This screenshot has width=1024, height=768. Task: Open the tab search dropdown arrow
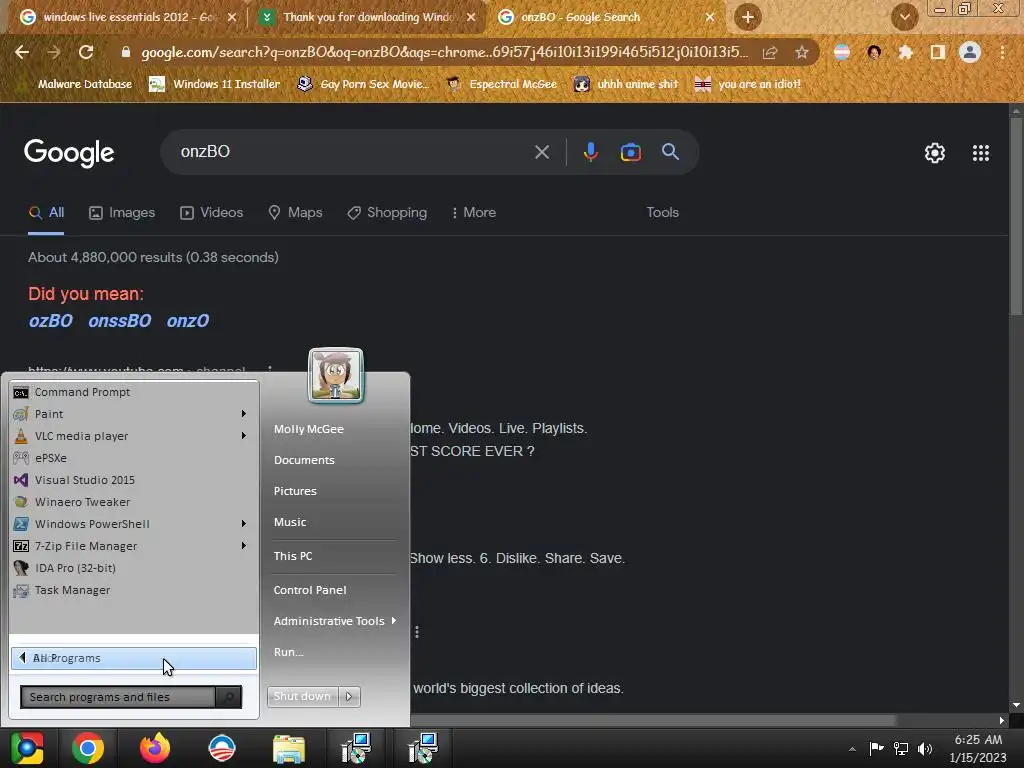(x=904, y=17)
